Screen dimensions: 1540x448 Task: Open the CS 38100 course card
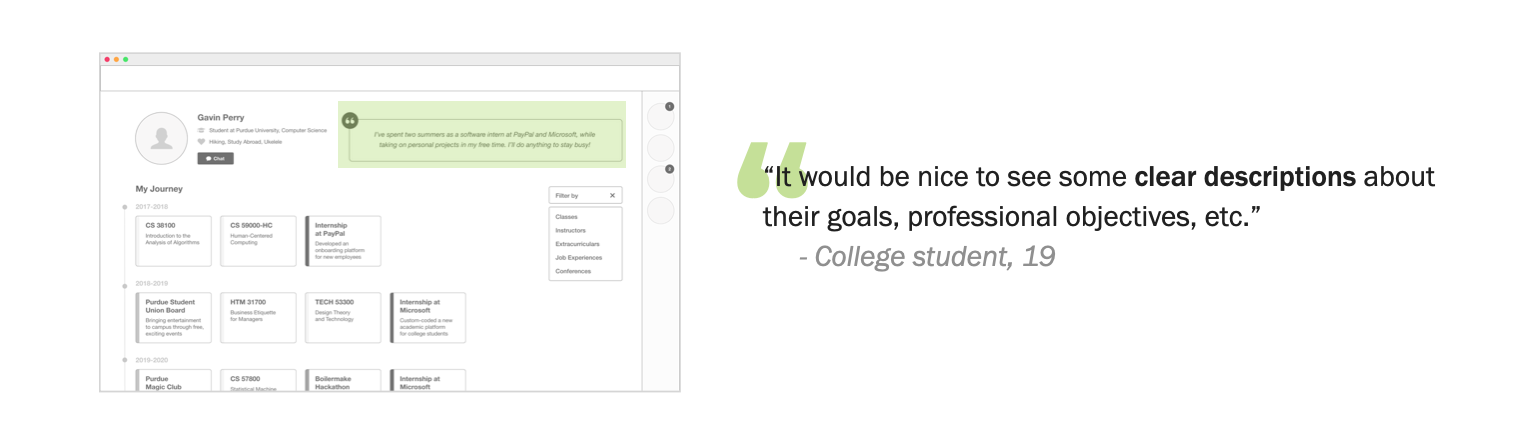point(174,241)
